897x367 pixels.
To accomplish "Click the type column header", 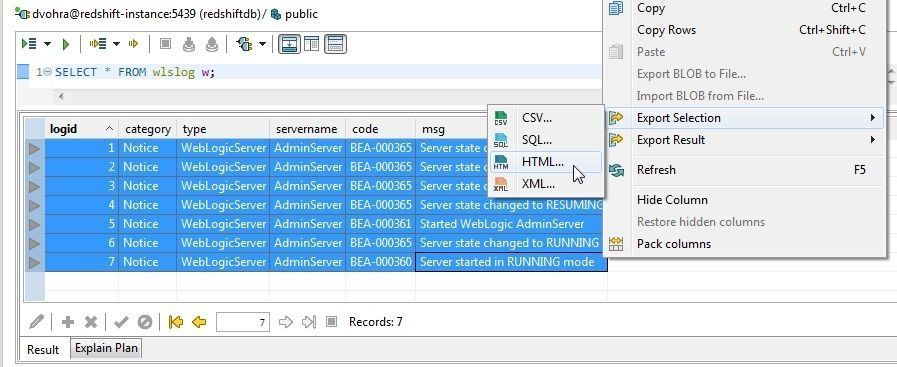I will coord(223,129).
